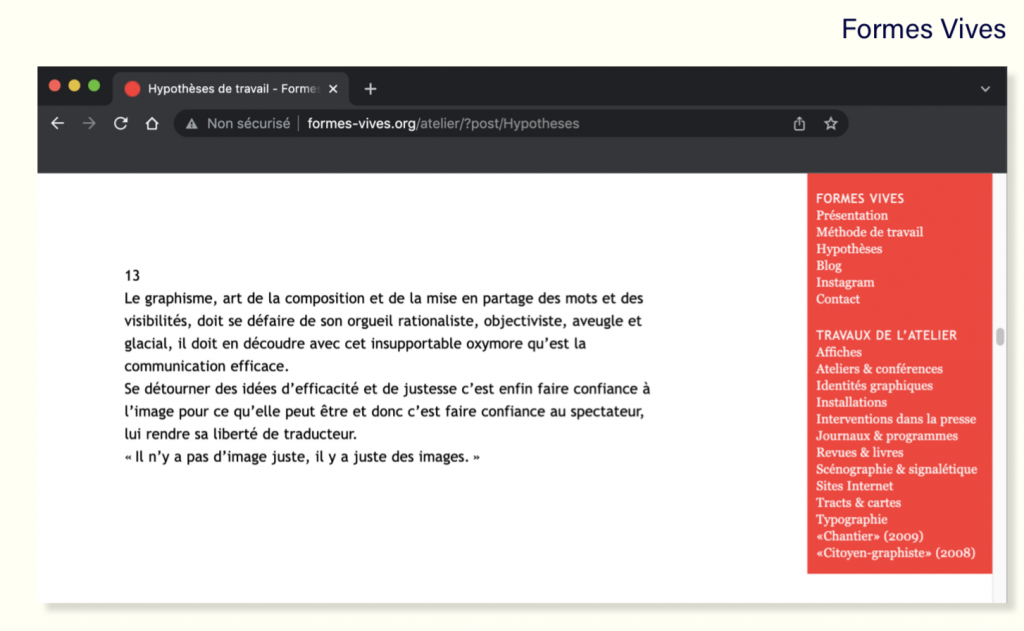Go to the Hypothèses sidebar link
Viewport: 1024px width, 631px height.
[x=849, y=249]
